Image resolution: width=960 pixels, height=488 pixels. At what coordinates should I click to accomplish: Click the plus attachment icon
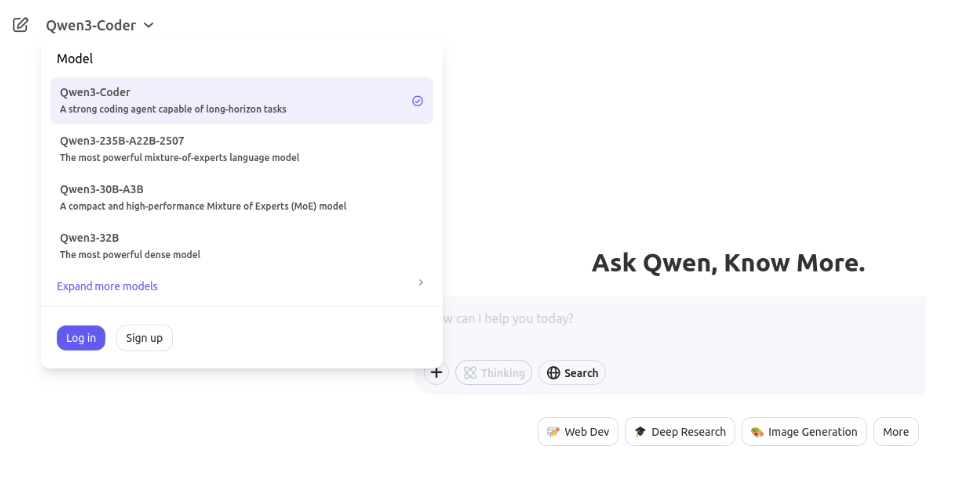tap(437, 372)
